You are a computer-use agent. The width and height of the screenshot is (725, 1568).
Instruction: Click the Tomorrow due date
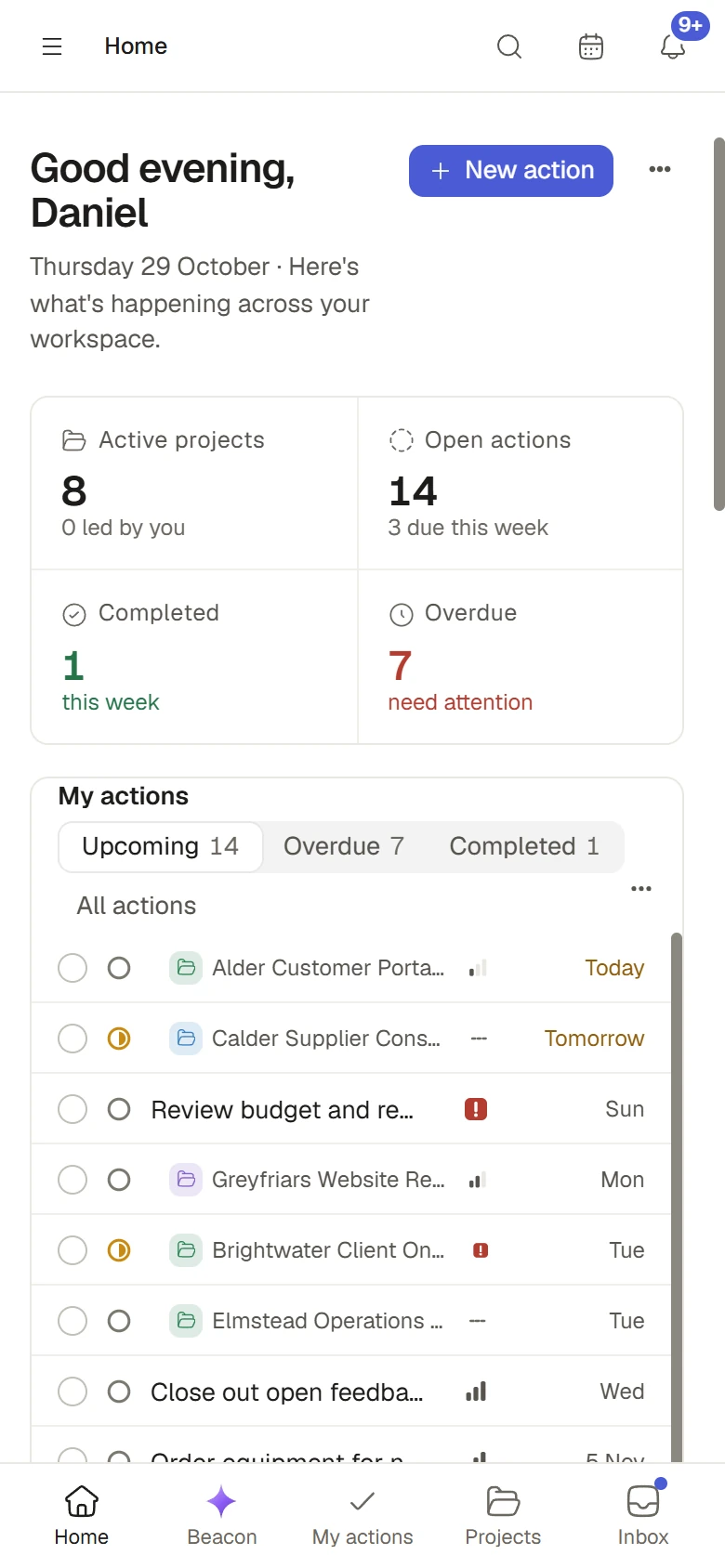594,1039
